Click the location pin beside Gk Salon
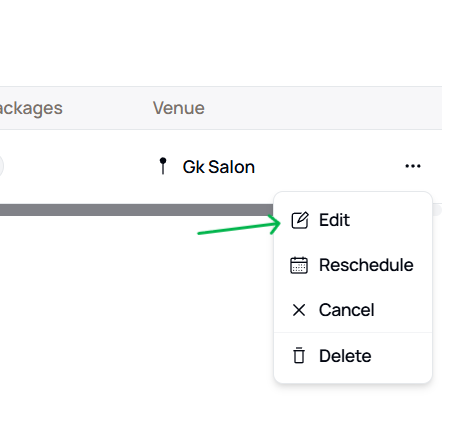Screen dimensions: 458x447 pos(163,166)
